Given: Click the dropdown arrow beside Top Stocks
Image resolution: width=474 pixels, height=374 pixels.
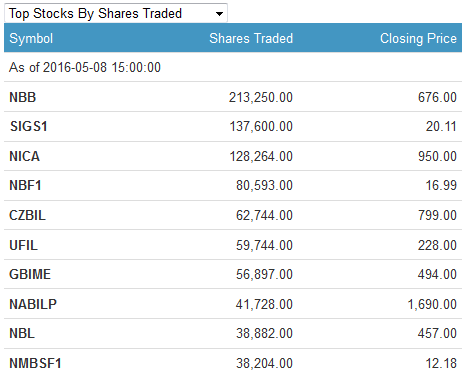Looking at the screenshot, I should tap(219, 14).
